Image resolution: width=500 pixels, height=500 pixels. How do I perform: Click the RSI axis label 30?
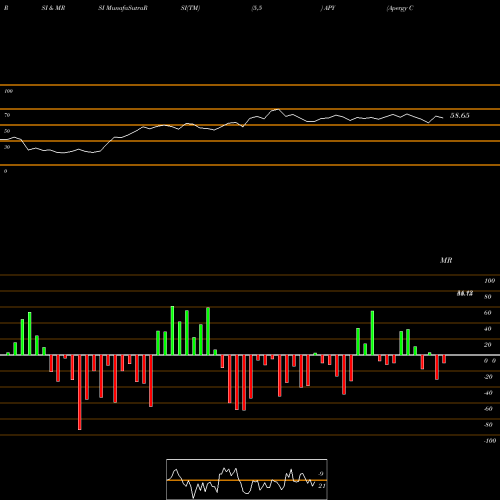(7, 147)
